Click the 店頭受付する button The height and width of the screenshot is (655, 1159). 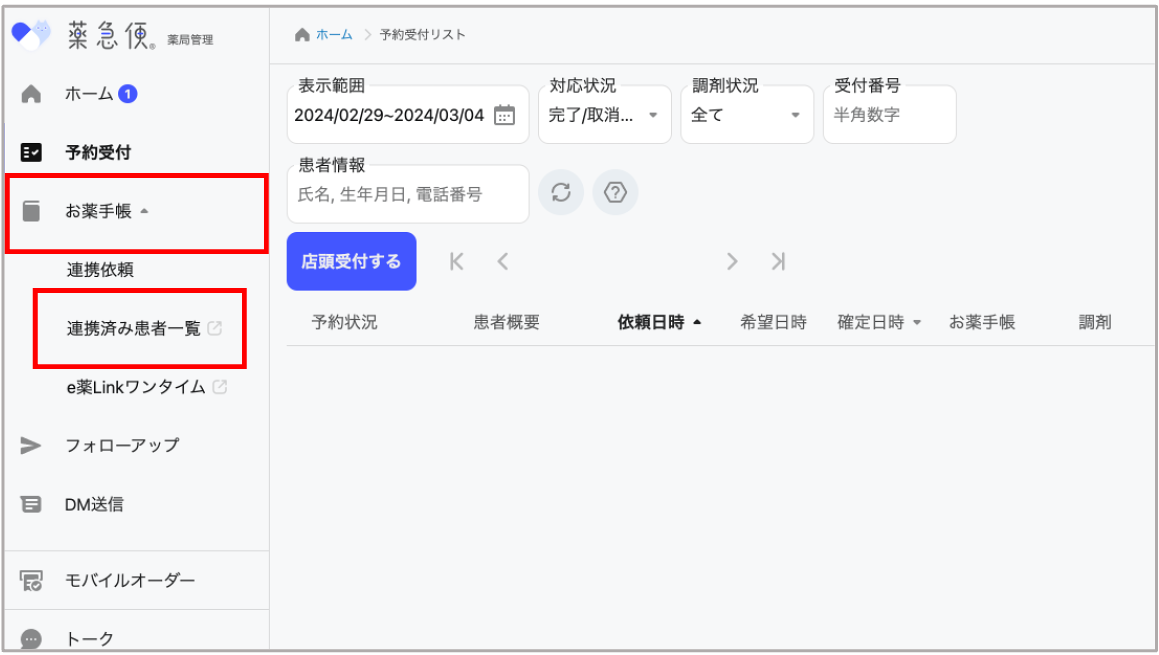click(x=351, y=261)
